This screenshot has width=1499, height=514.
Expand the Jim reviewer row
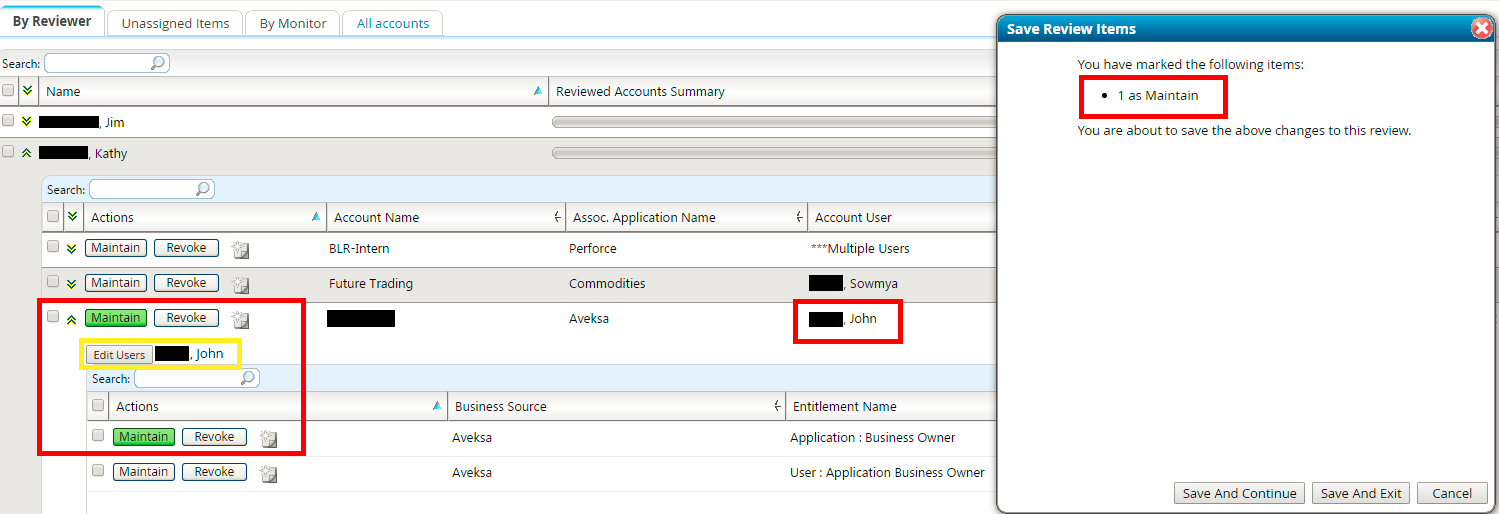point(27,122)
